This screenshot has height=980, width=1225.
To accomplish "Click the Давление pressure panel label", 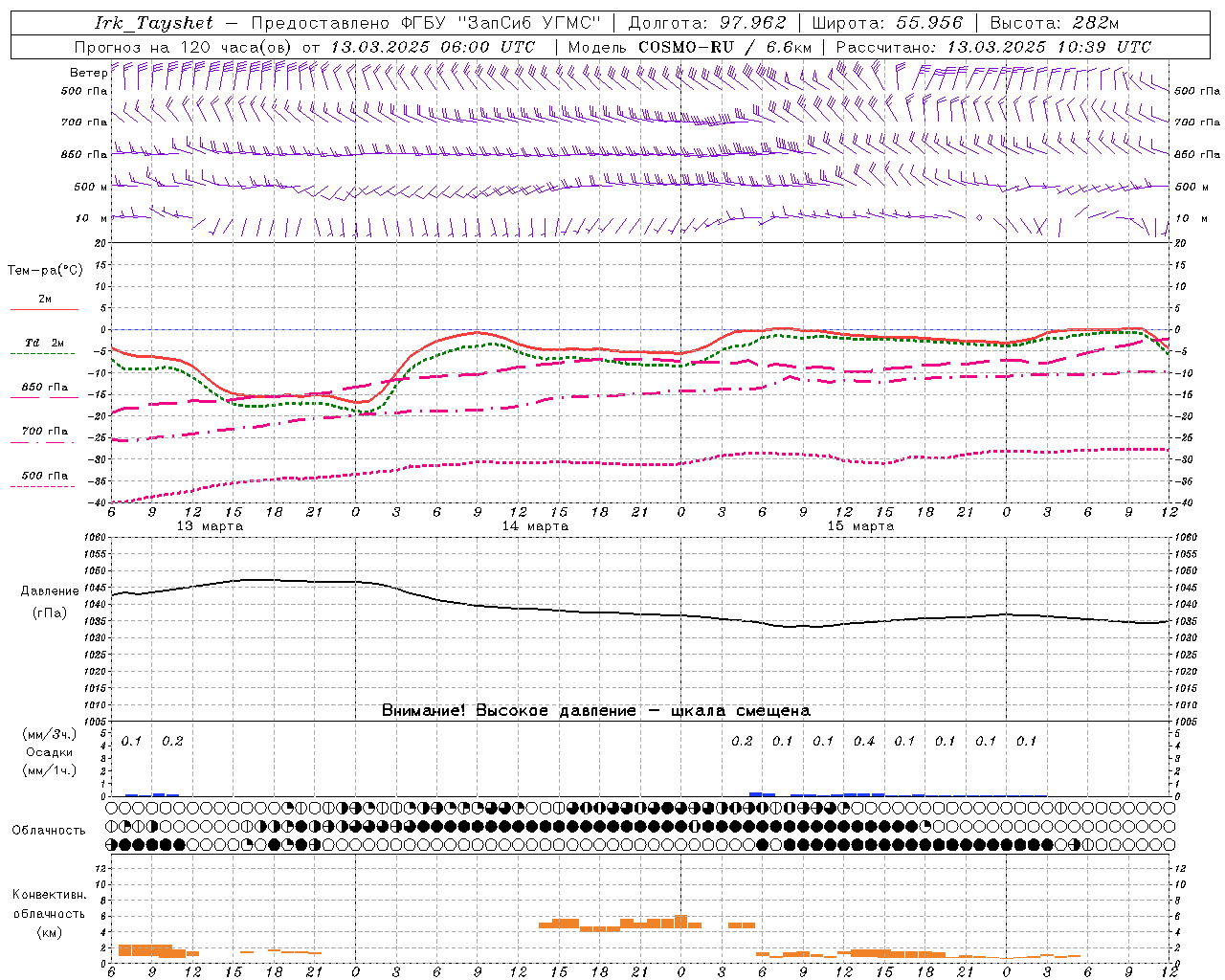I will tap(50, 591).
